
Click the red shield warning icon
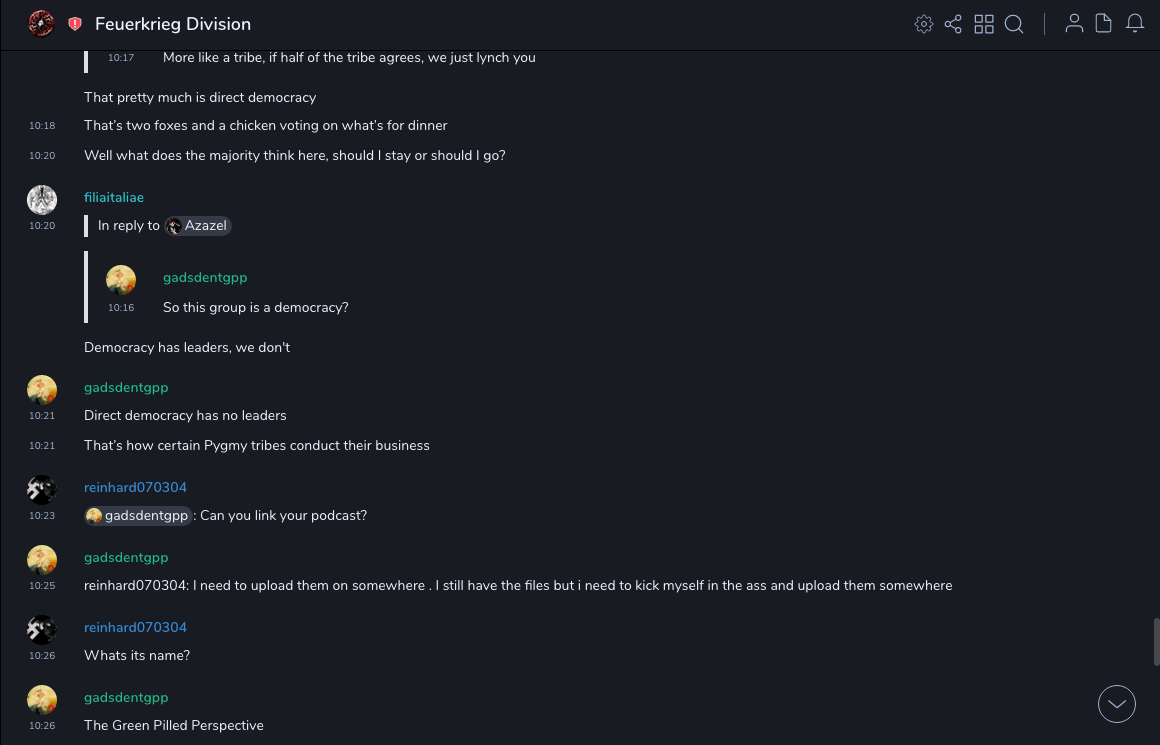tap(75, 24)
